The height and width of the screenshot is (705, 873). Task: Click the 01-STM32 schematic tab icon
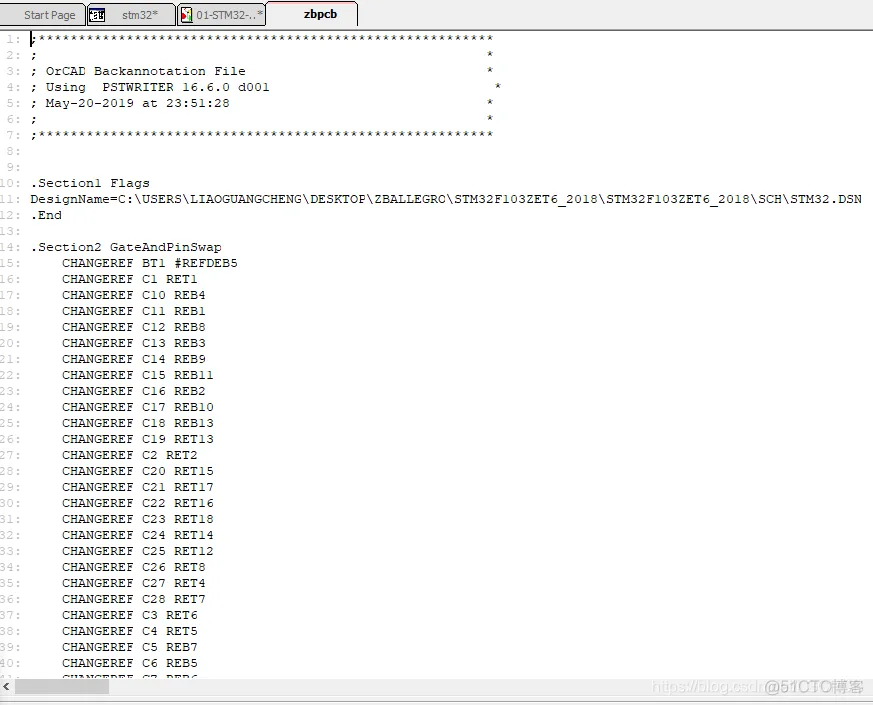(187, 15)
